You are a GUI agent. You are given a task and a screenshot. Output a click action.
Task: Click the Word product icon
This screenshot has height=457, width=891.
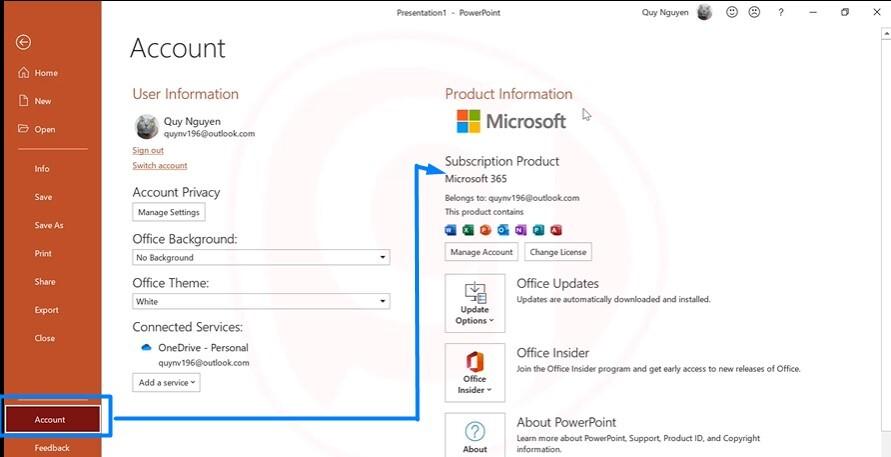click(451, 230)
